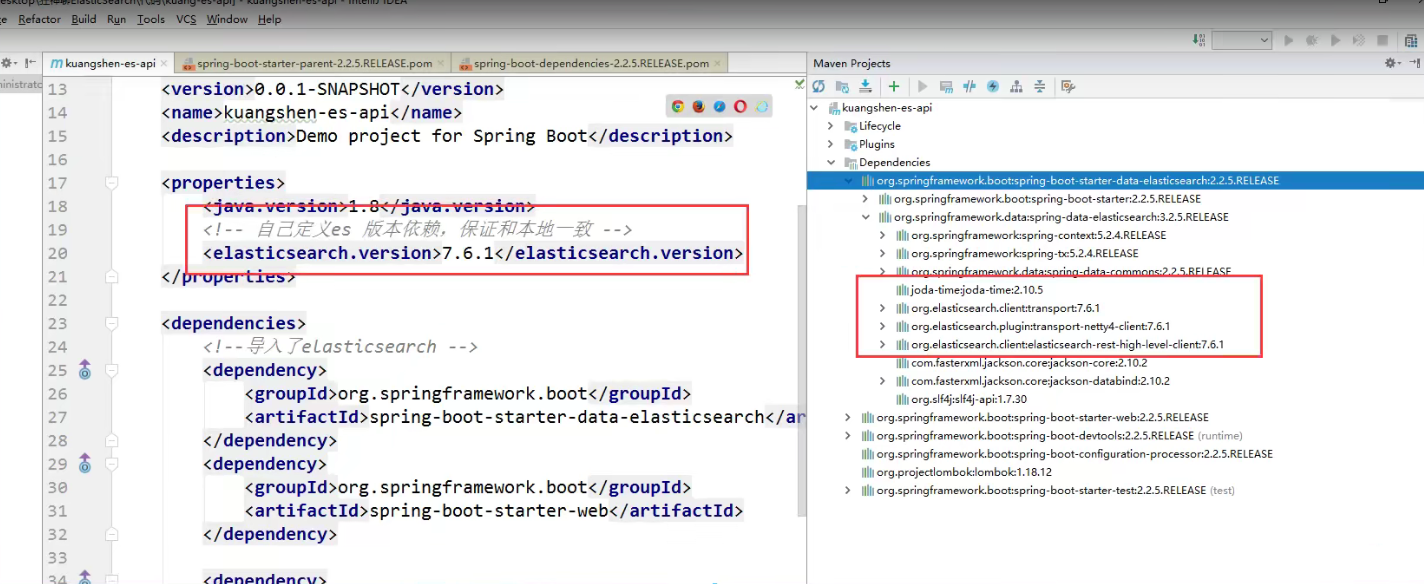Open Project panel gear settings
Viewport: 1424px width, 584px height.
tap(9, 63)
